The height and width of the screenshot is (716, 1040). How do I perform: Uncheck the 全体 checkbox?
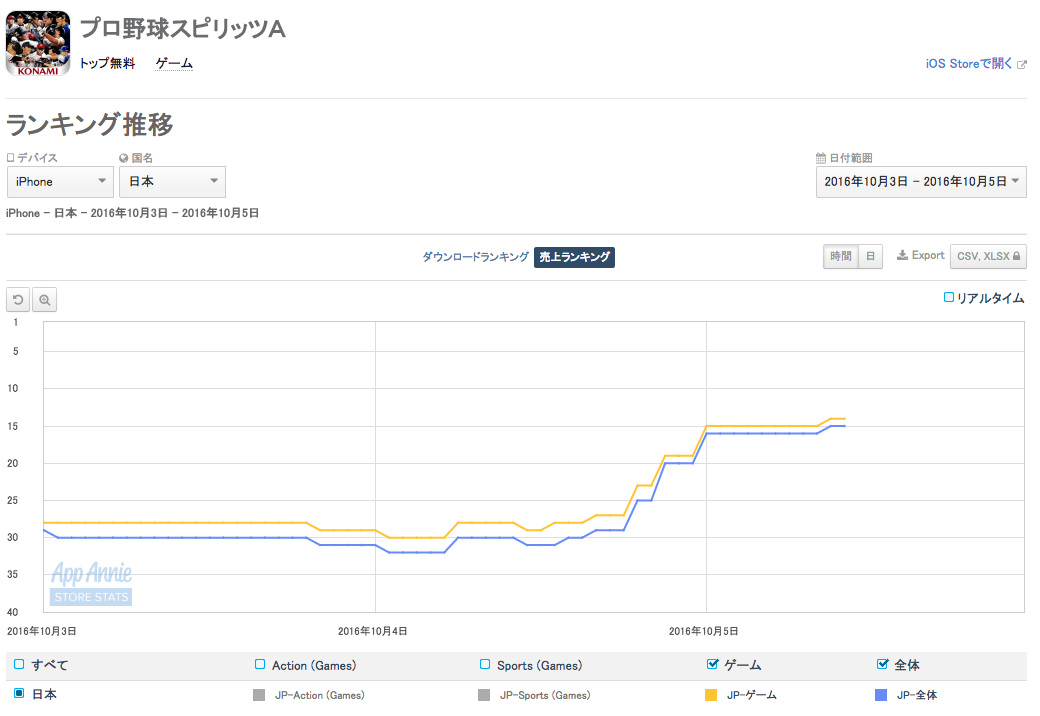(x=882, y=664)
